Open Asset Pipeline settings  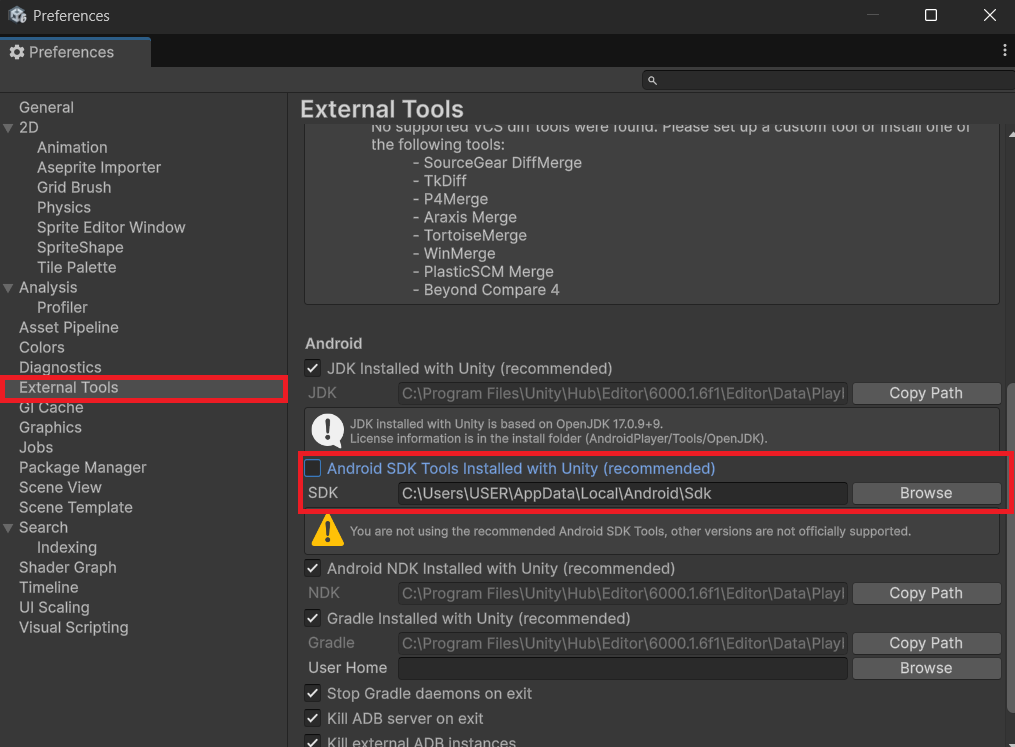pyautogui.click(x=69, y=328)
